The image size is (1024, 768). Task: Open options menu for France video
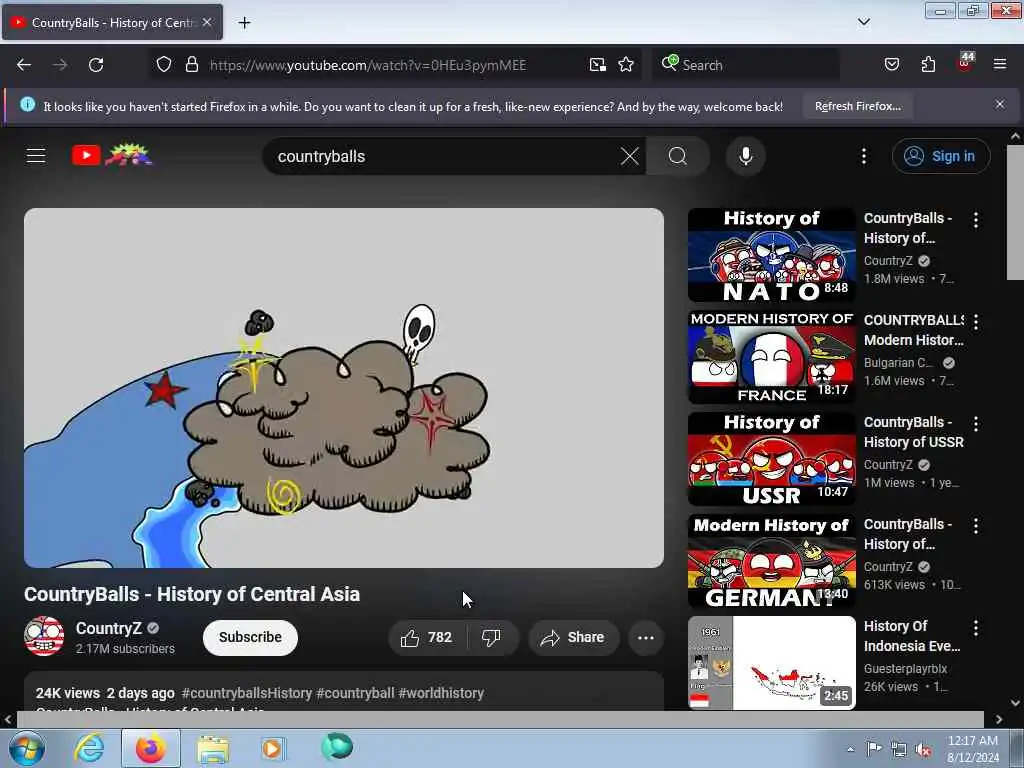976,322
